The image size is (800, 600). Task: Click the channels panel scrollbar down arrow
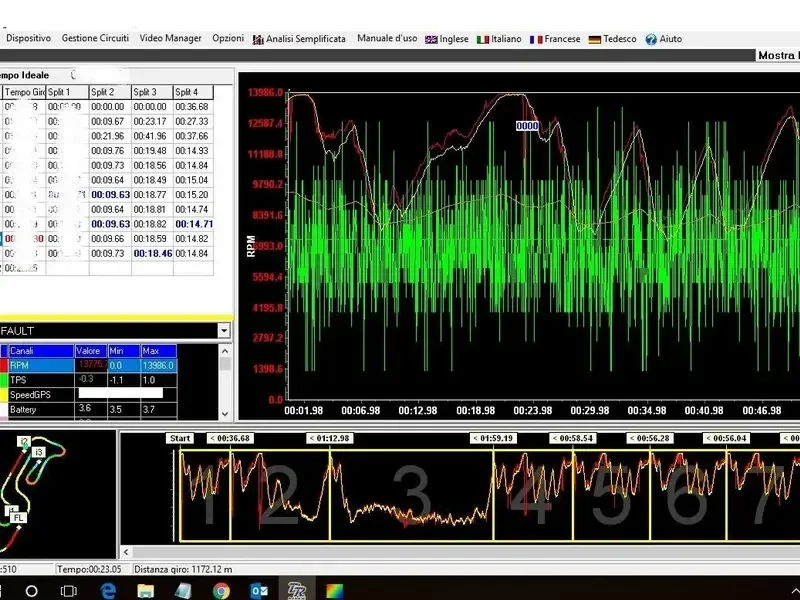[224, 414]
